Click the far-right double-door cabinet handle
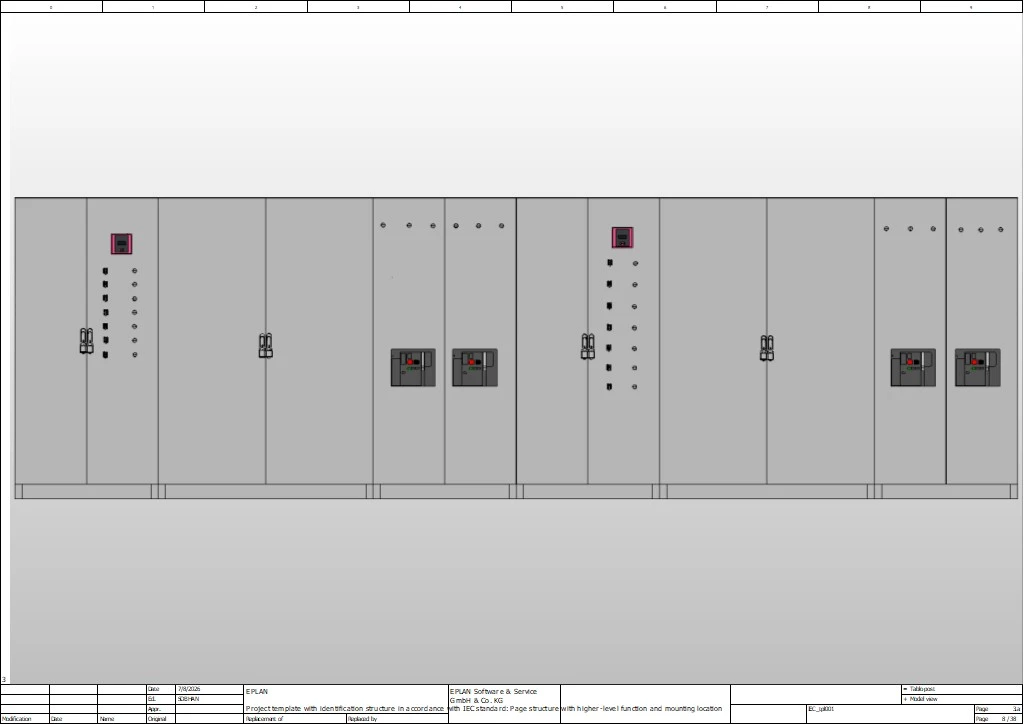Image resolution: width=1024 pixels, height=724 pixels. point(767,348)
